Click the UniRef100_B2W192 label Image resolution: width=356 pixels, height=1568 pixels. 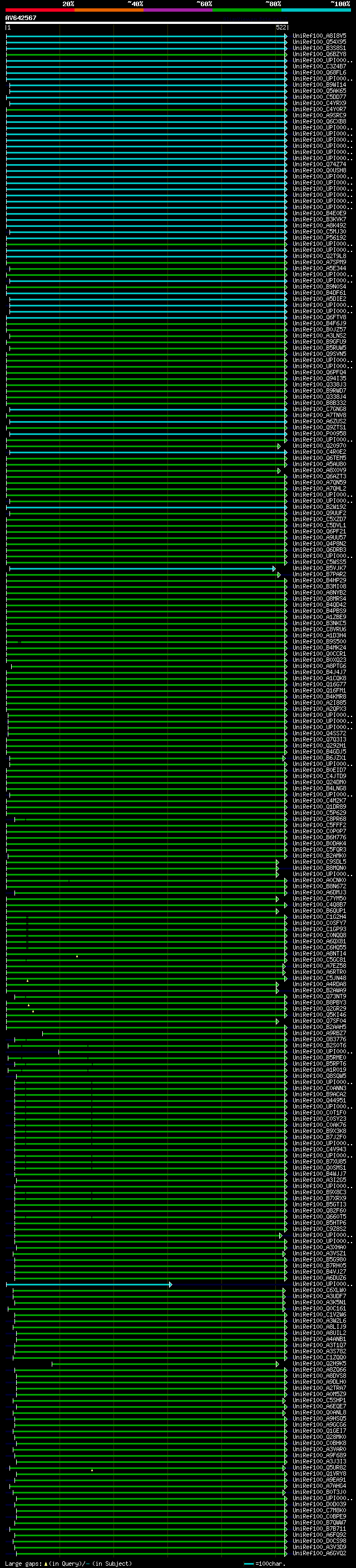(x=319, y=507)
